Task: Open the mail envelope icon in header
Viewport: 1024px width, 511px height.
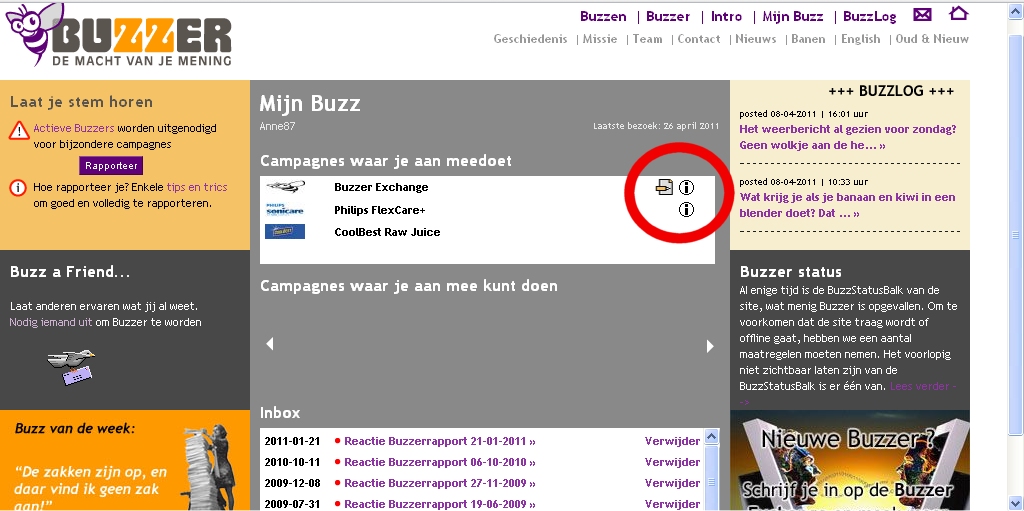Action: pos(922,15)
